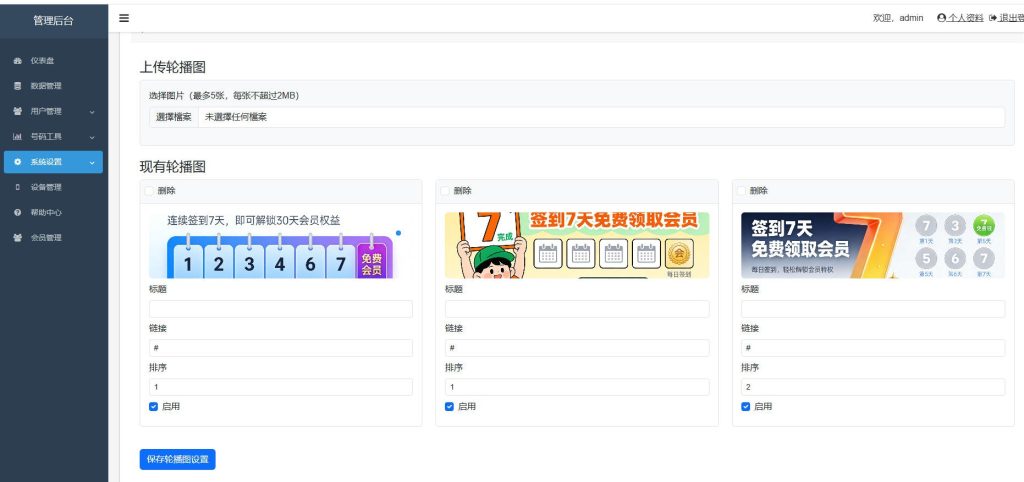1024x482 pixels.
Task: Click the logout icon next to 退出登录
Action: tap(993, 18)
